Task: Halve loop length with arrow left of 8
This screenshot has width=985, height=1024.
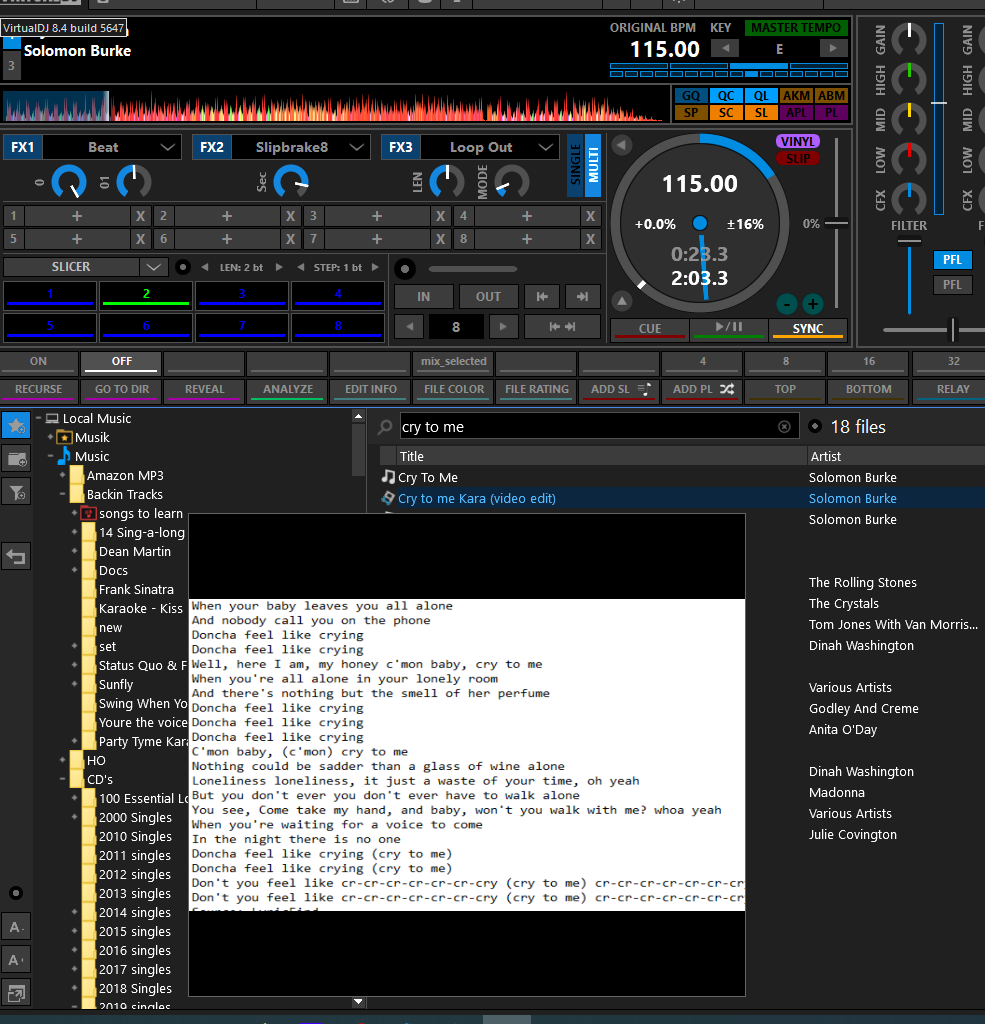Action: tap(410, 327)
